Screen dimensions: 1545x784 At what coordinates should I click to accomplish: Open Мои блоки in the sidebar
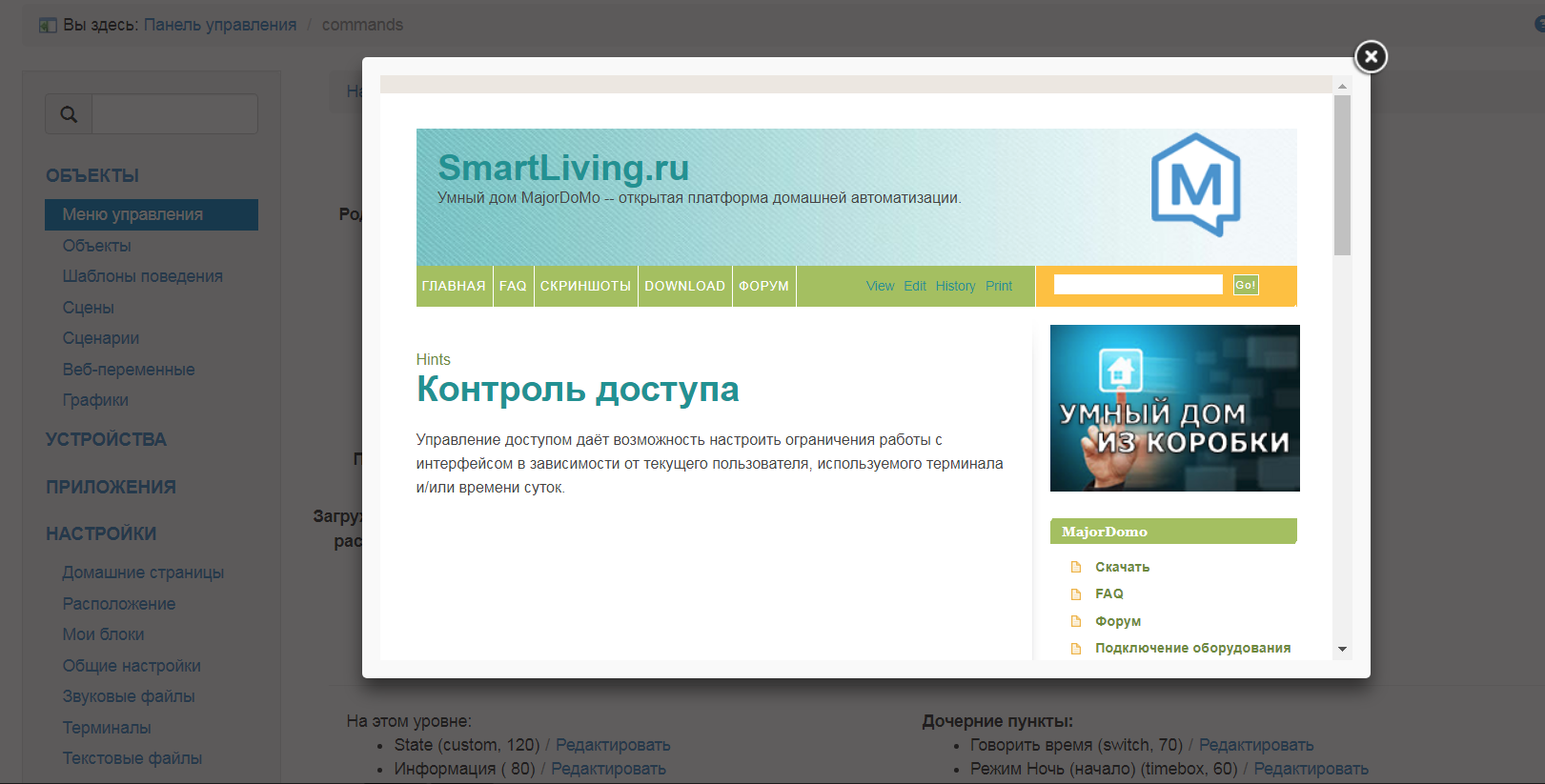(x=103, y=634)
